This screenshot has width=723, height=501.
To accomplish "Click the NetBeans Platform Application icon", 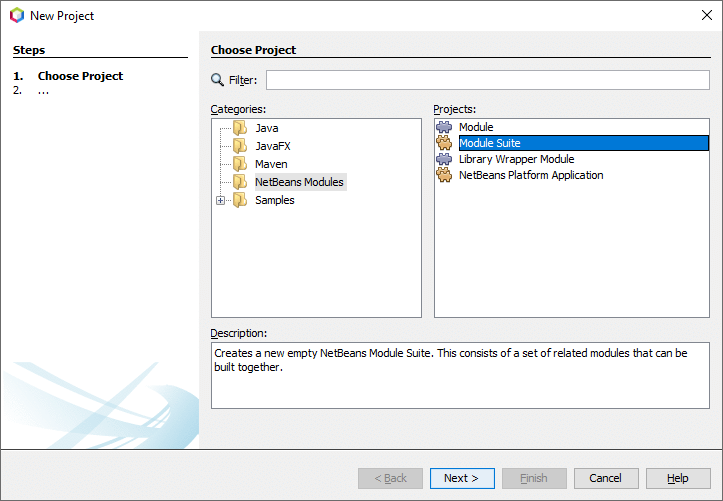I will 445,175.
